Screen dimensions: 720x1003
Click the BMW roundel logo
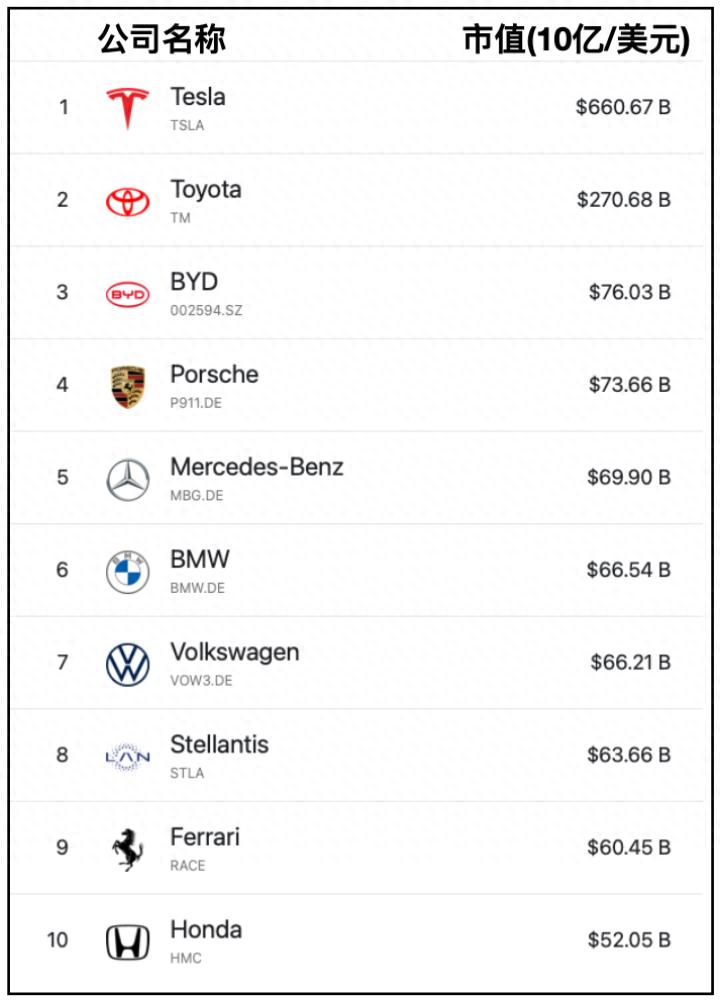(128, 572)
